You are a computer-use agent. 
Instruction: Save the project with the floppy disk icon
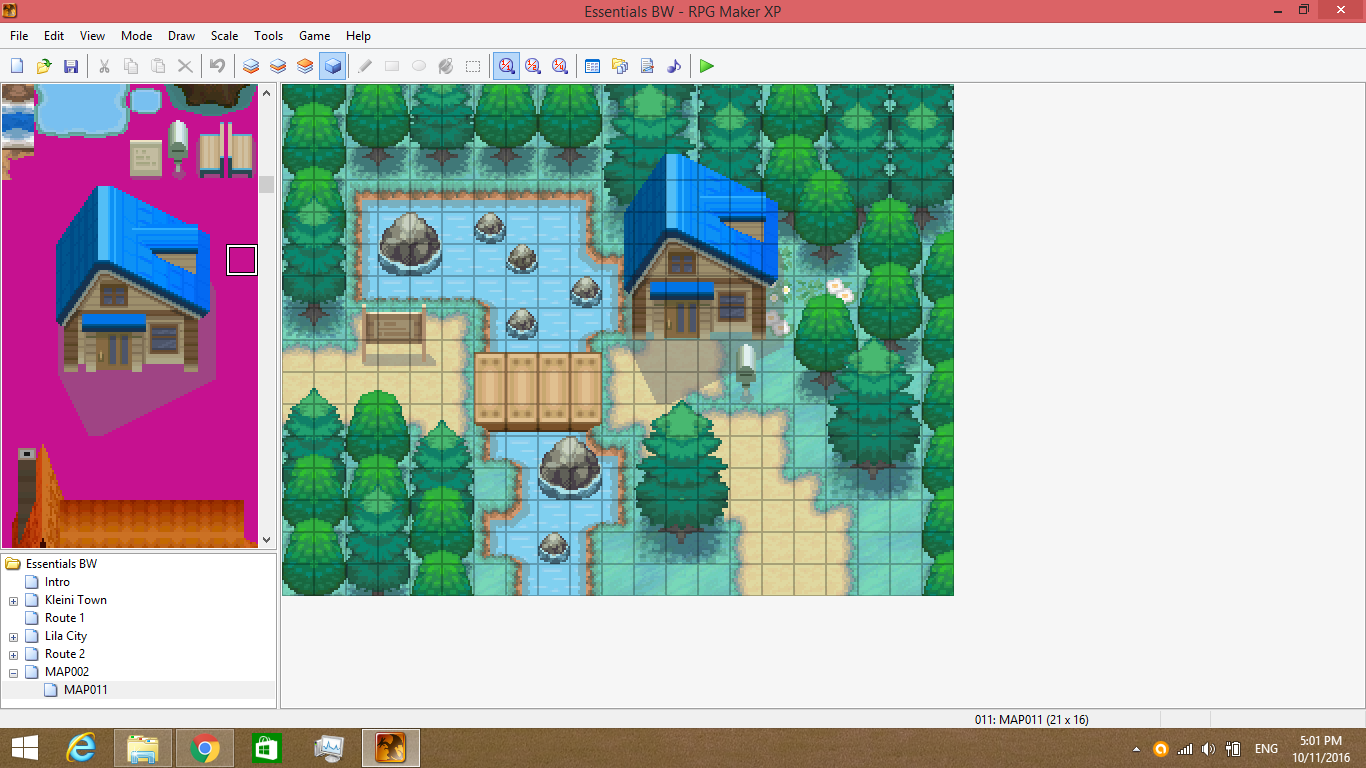(x=71, y=66)
